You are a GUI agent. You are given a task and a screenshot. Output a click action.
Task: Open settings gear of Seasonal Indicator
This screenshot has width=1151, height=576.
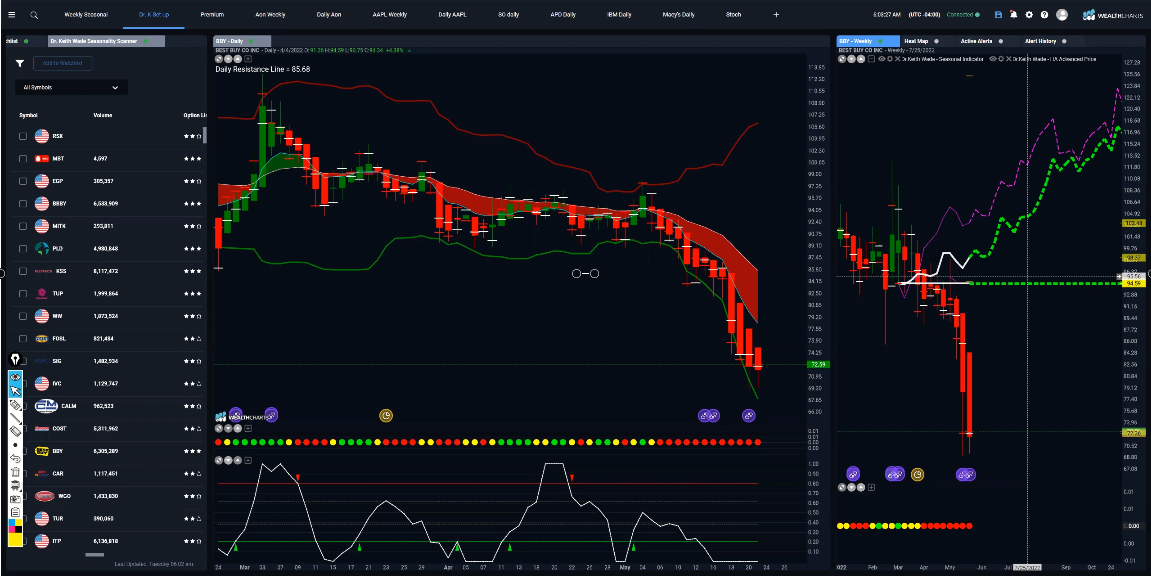click(x=889, y=59)
